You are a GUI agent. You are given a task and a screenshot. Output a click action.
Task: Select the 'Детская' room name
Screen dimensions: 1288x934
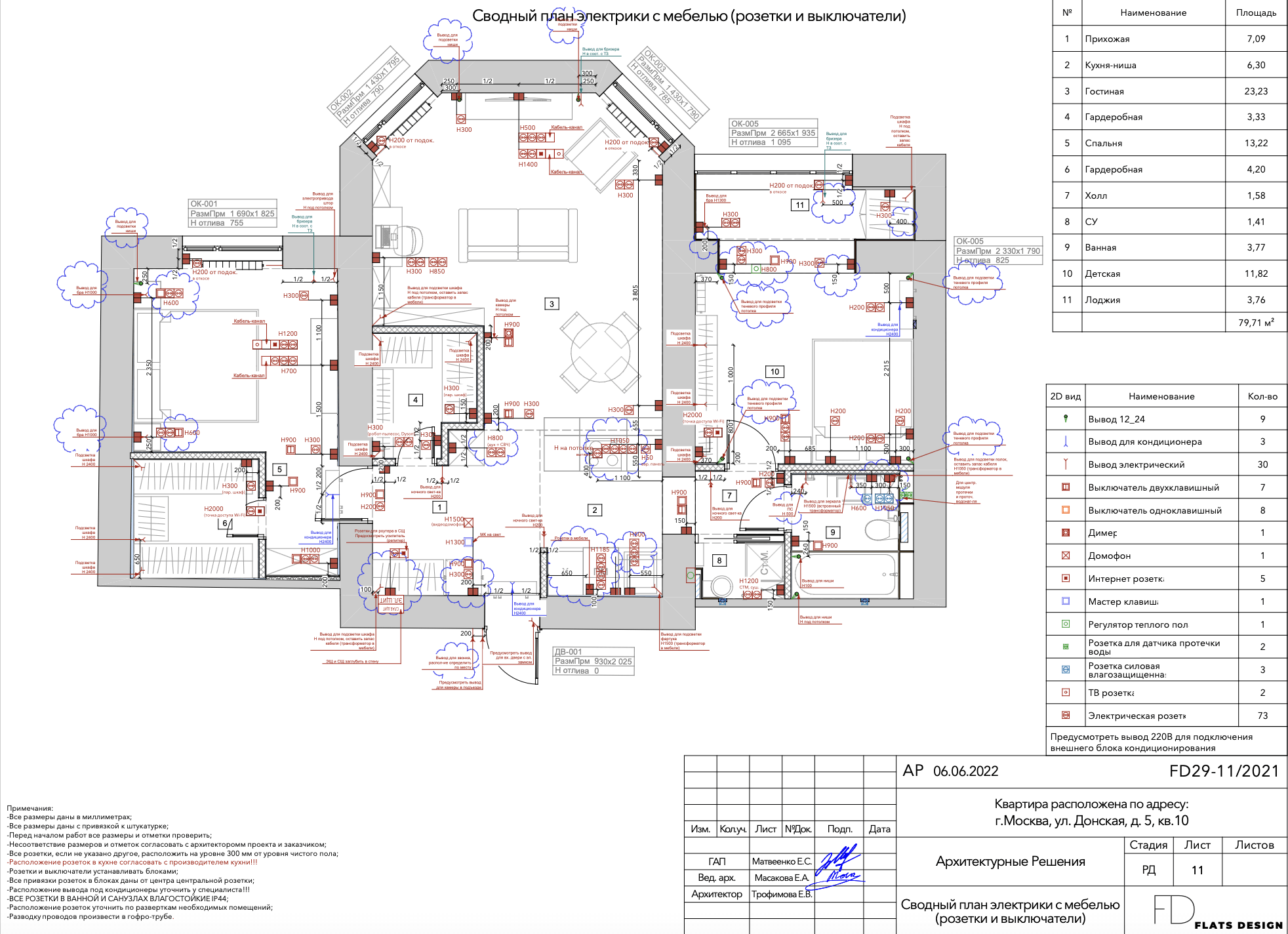[x=1102, y=274]
